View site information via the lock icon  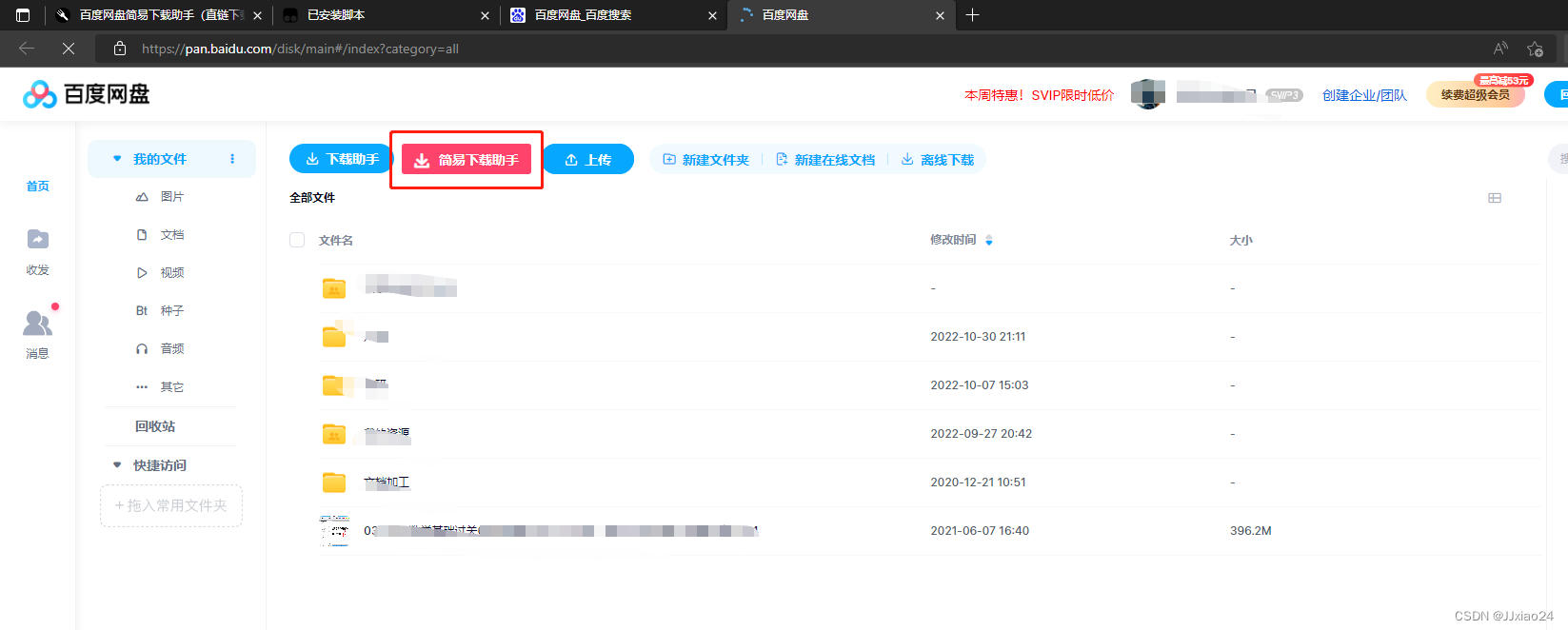120,49
